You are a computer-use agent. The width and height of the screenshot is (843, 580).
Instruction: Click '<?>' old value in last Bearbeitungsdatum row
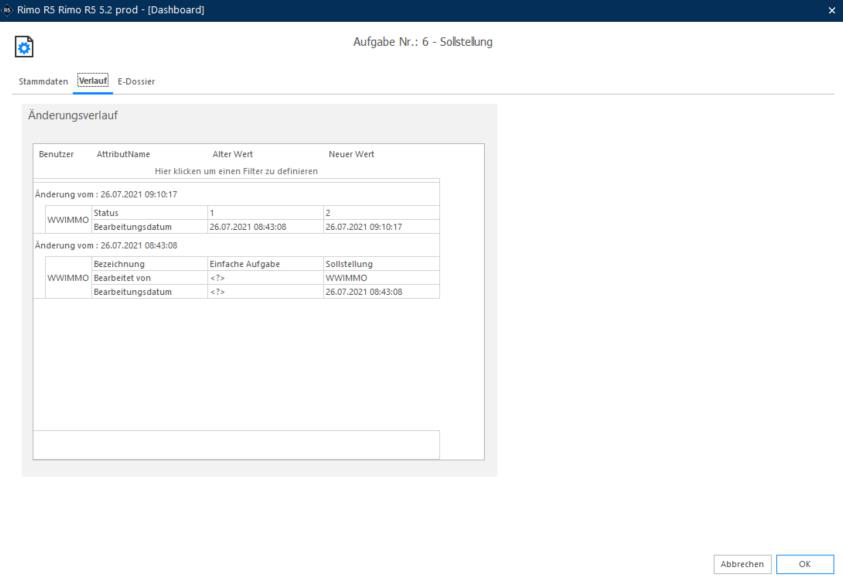pos(266,292)
